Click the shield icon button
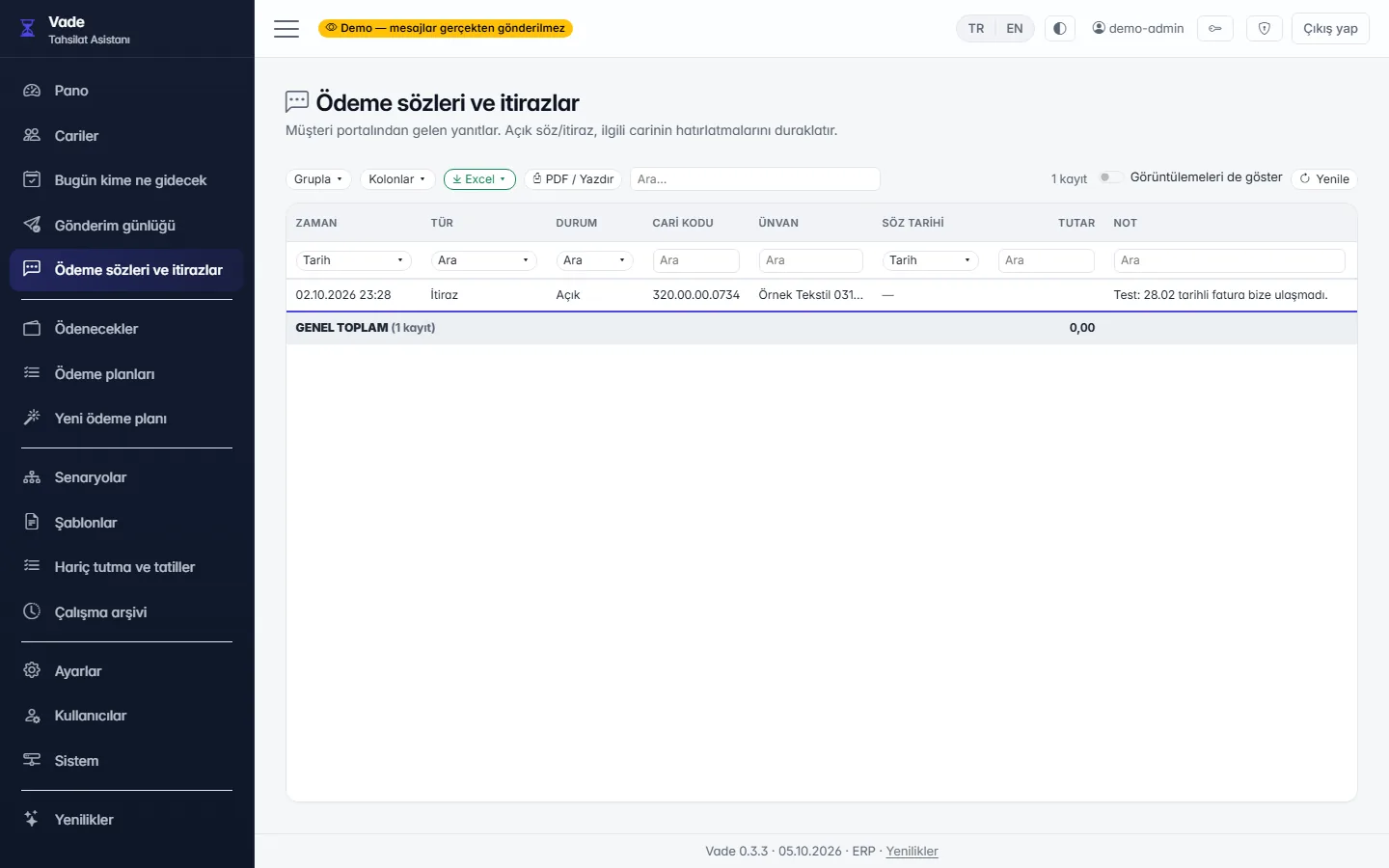The width and height of the screenshot is (1389, 868). (1265, 29)
